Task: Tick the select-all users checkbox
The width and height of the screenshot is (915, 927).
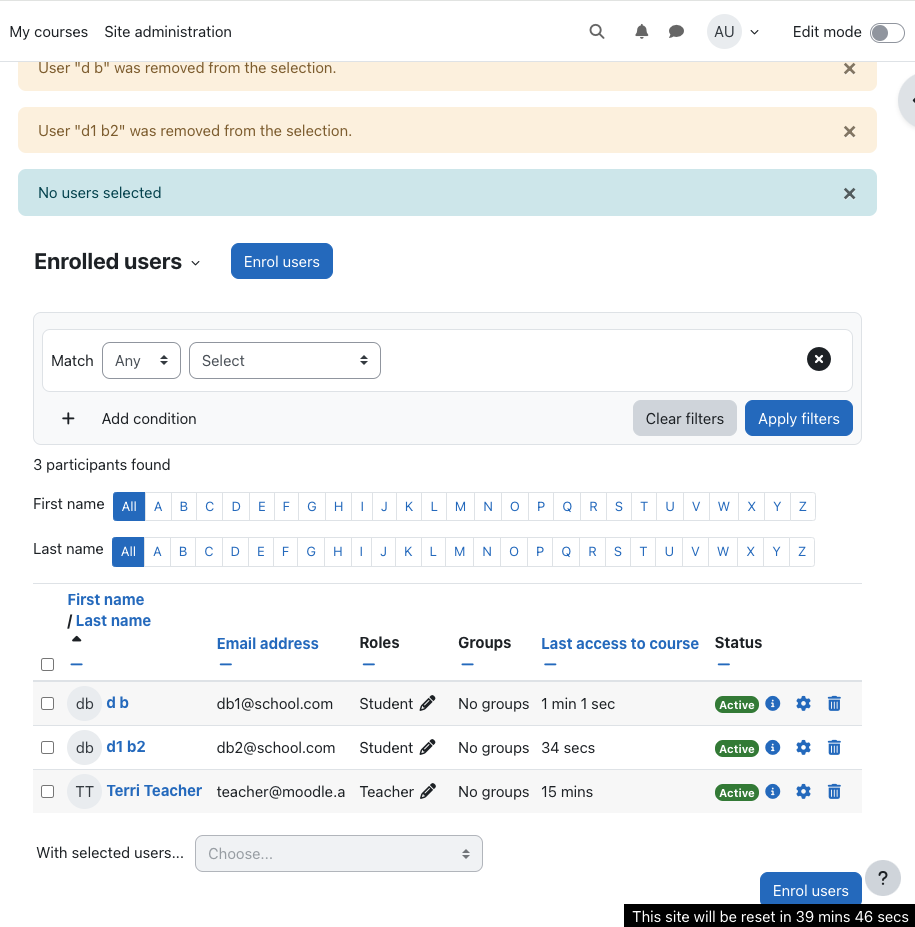Action: click(47, 665)
